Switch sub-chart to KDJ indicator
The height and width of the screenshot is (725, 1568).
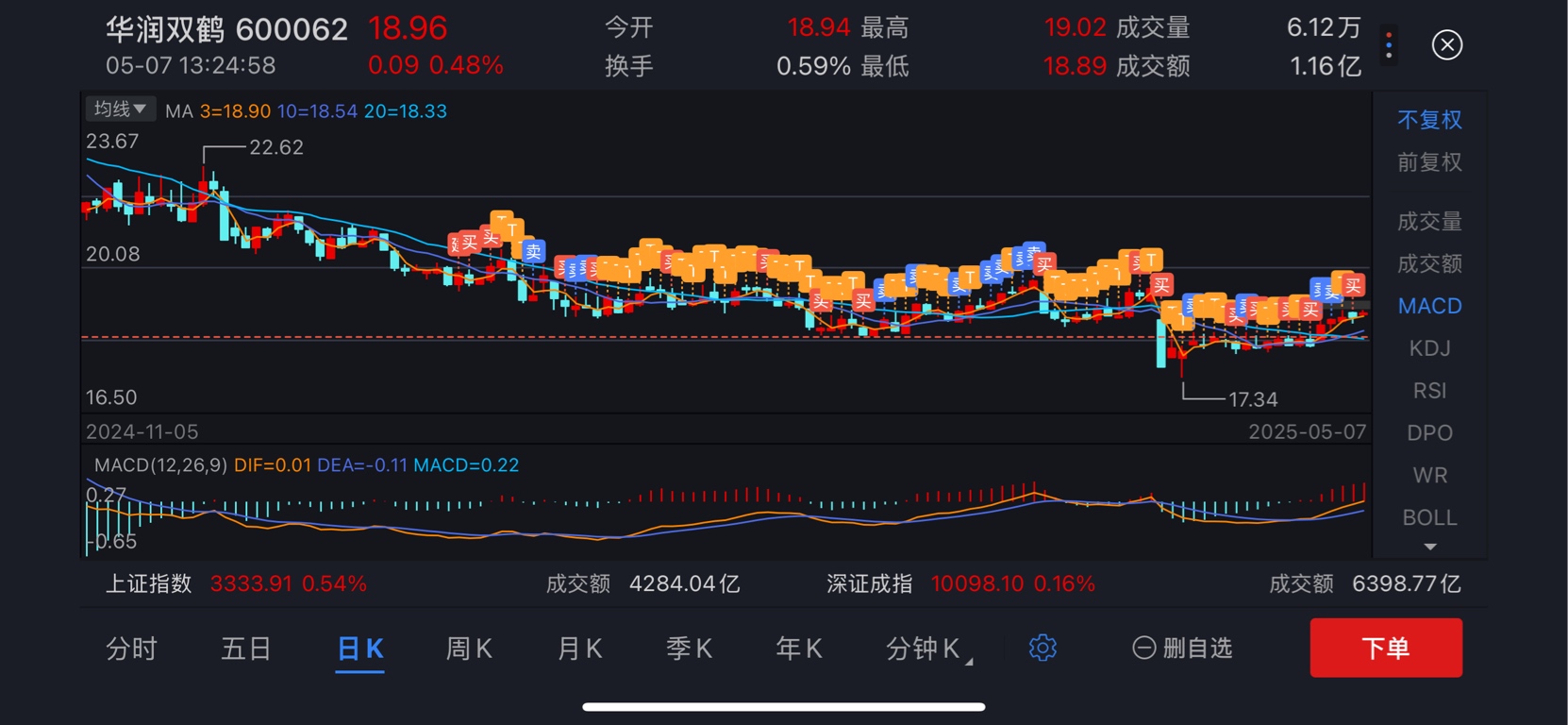1429,348
